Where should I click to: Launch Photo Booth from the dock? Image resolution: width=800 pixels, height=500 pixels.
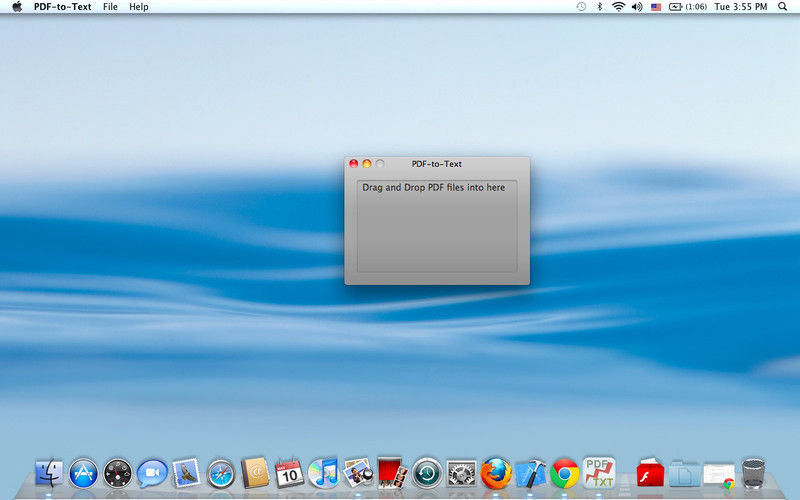[392, 472]
